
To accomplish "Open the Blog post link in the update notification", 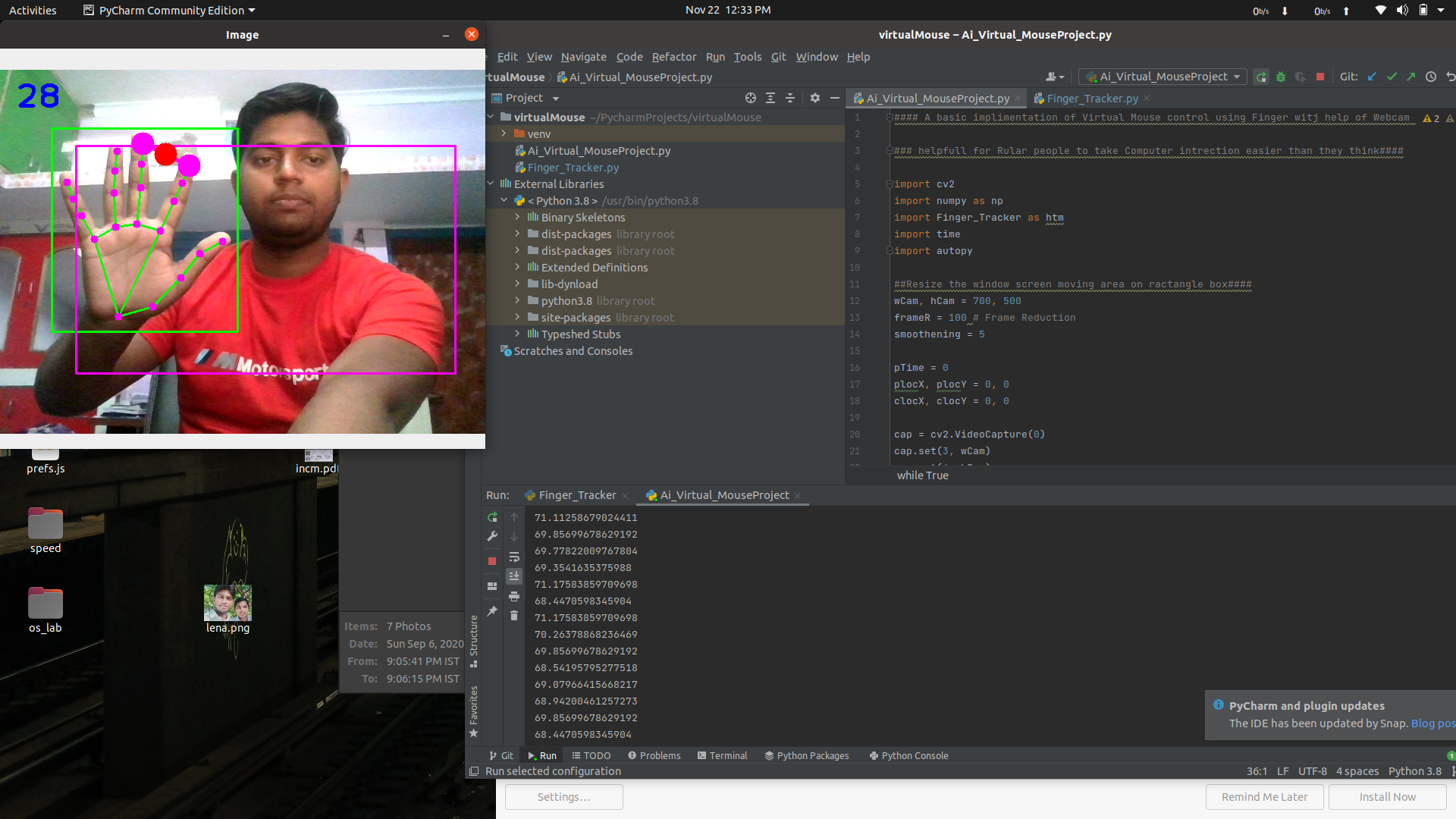I will [1432, 723].
